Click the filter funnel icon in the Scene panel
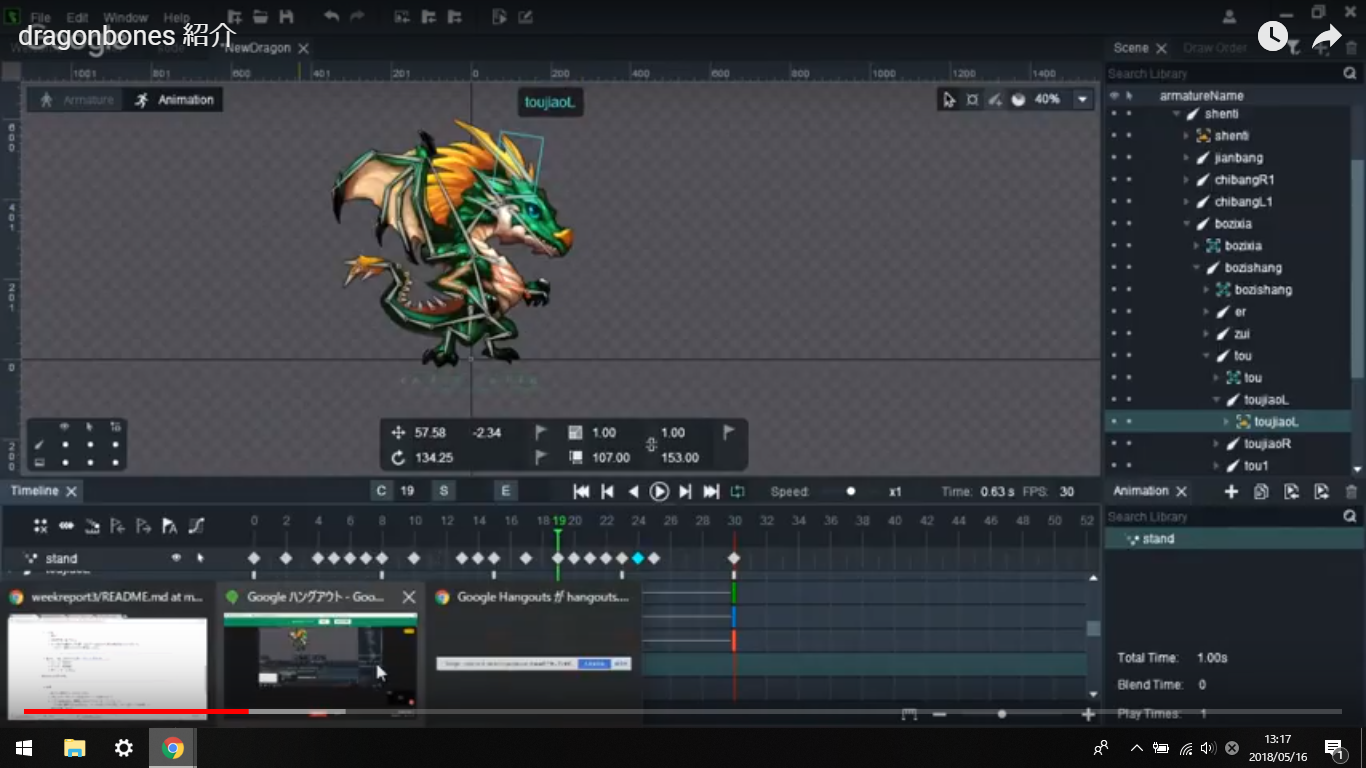This screenshot has height=768, width=1366. click(1294, 47)
